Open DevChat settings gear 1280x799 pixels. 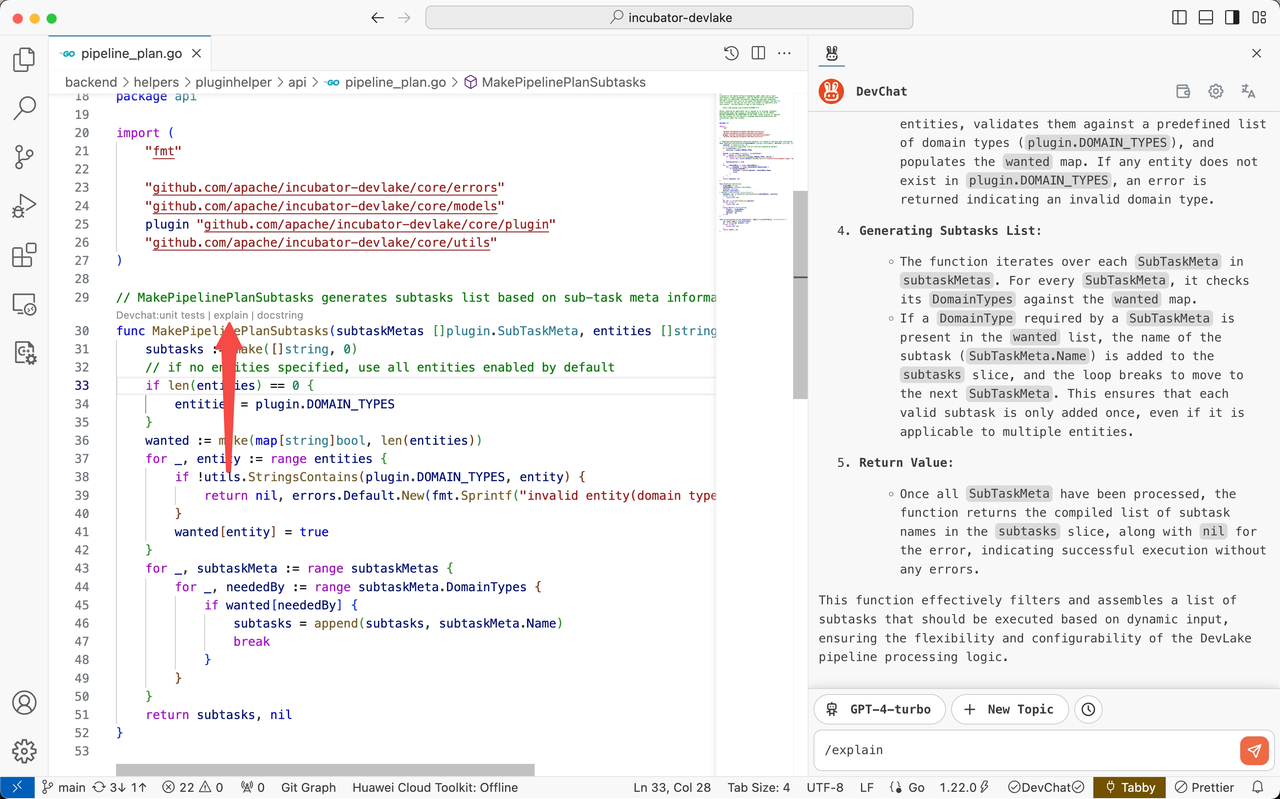1216,91
